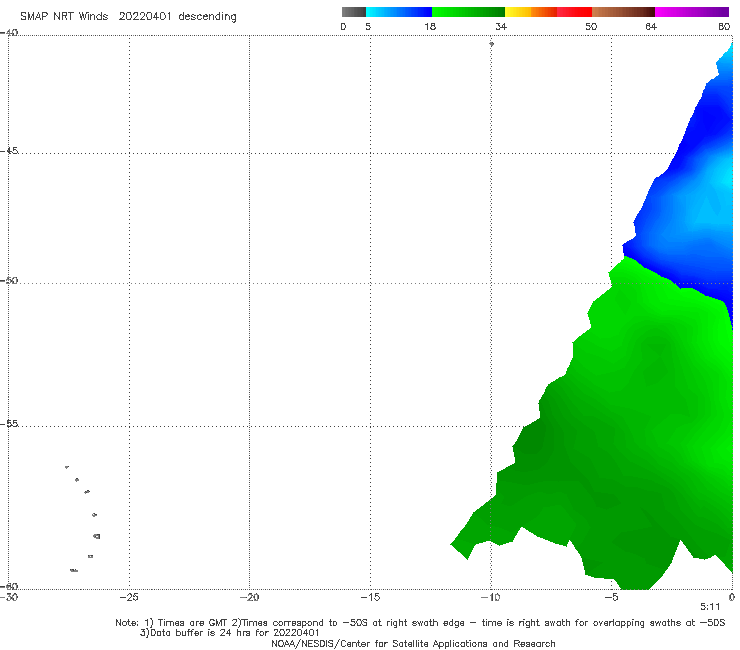This screenshot has width=740, height=650.
Task: Click the y-axis label '-50'
Action: point(9,281)
